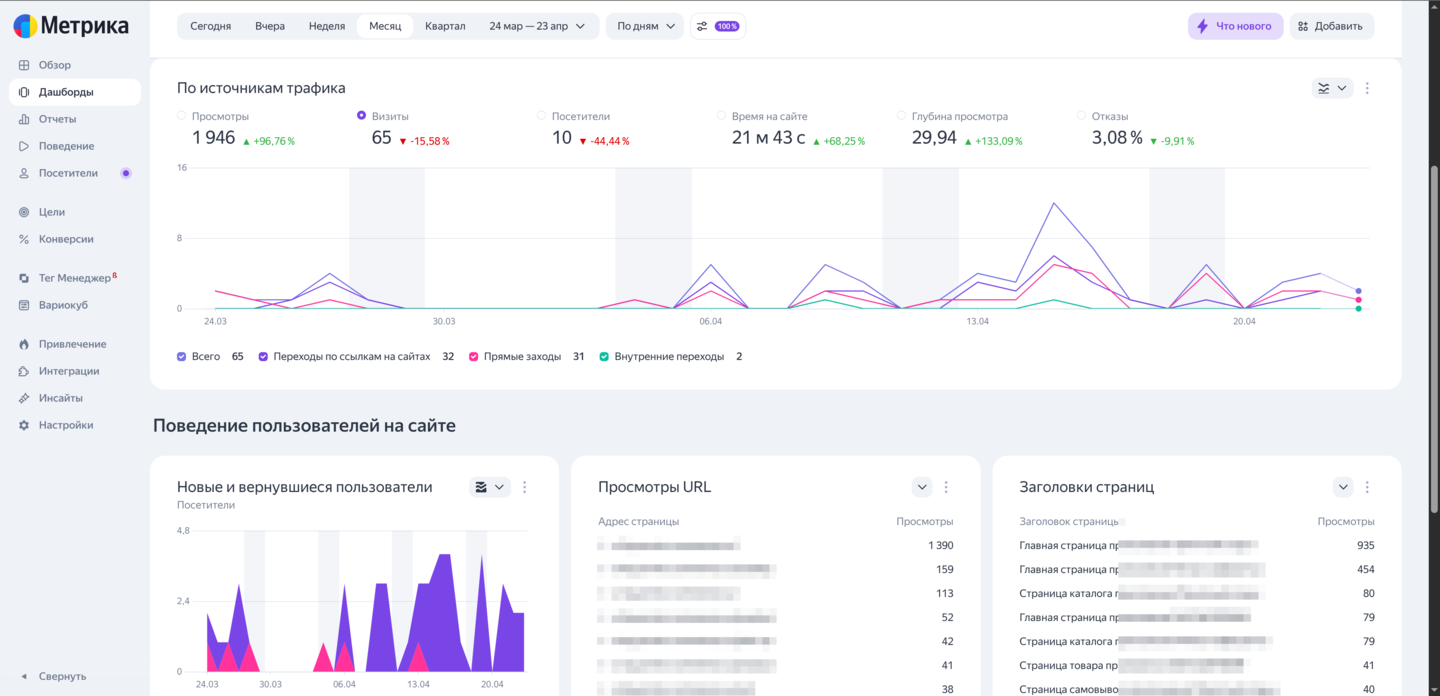The height and width of the screenshot is (696, 1440).
Task: Expand the Просмотры URL widget chevron dropdown
Action: coord(921,487)
